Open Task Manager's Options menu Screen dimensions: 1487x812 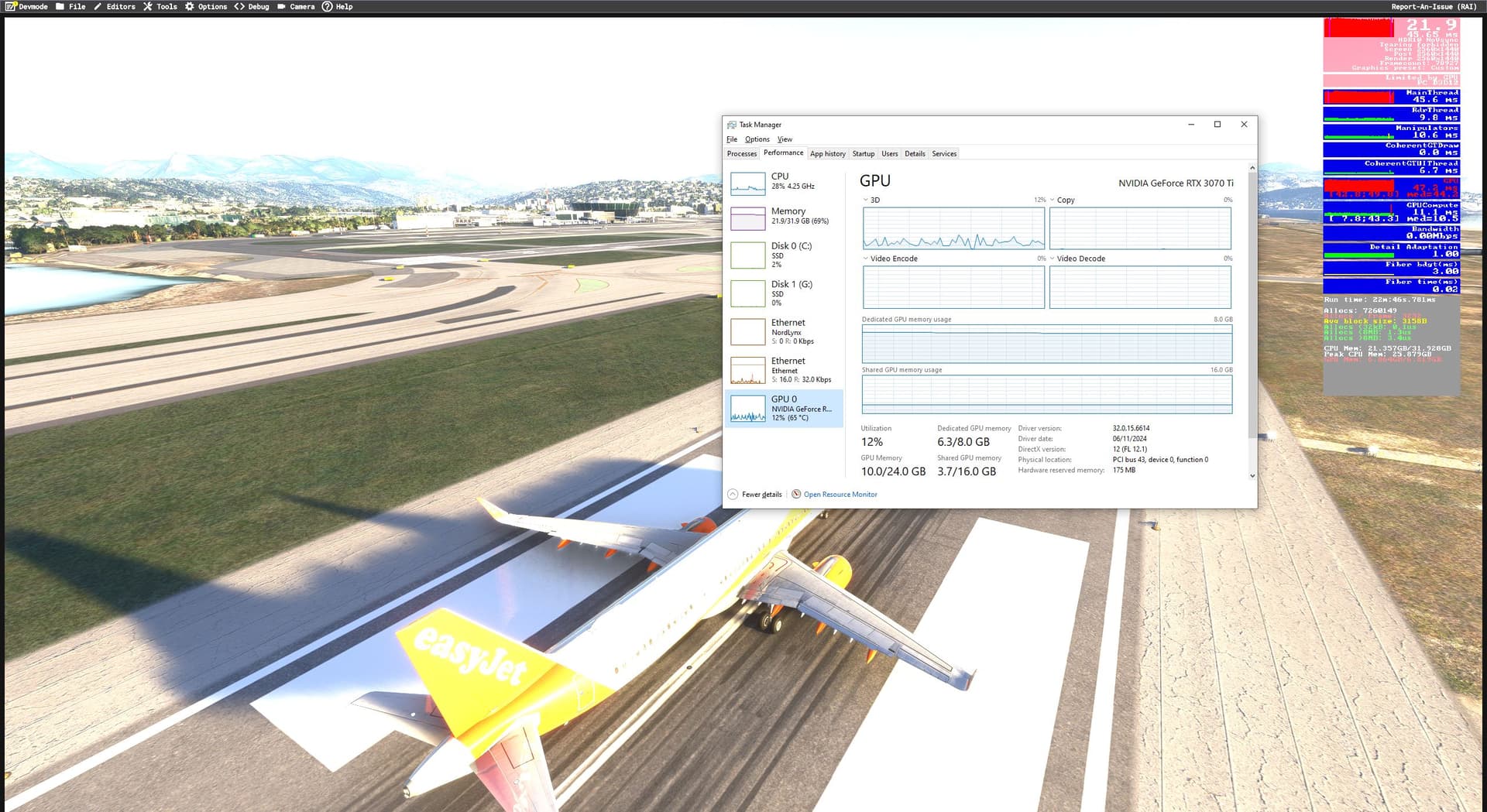[757, 139]
